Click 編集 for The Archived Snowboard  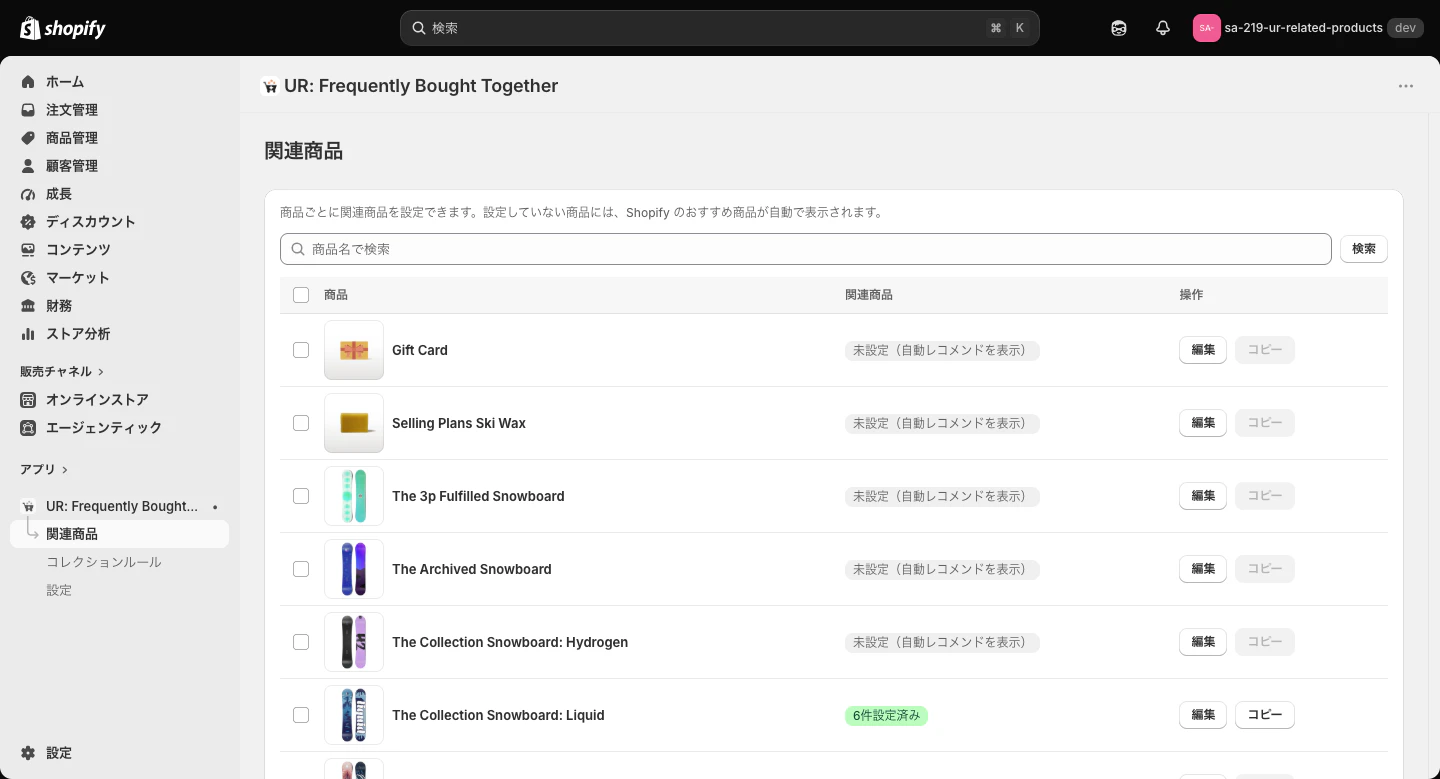point(1203,569)
